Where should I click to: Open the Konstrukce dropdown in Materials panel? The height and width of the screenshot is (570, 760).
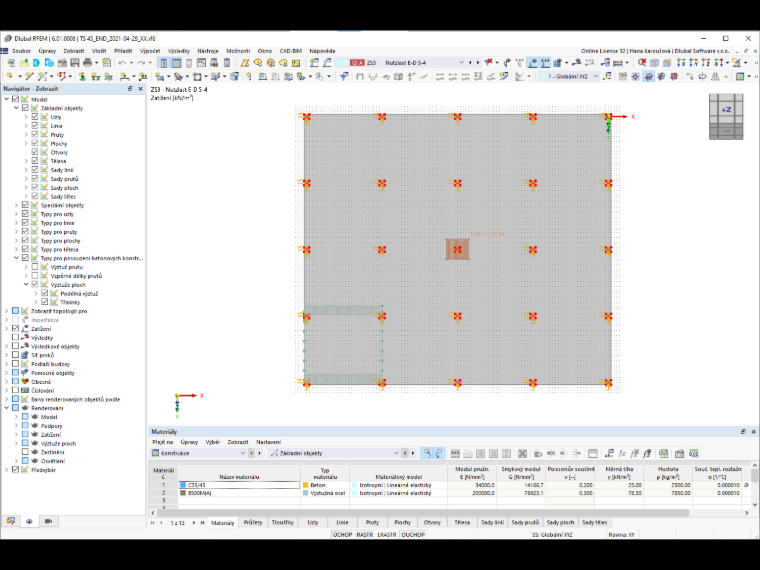(243, 453)
